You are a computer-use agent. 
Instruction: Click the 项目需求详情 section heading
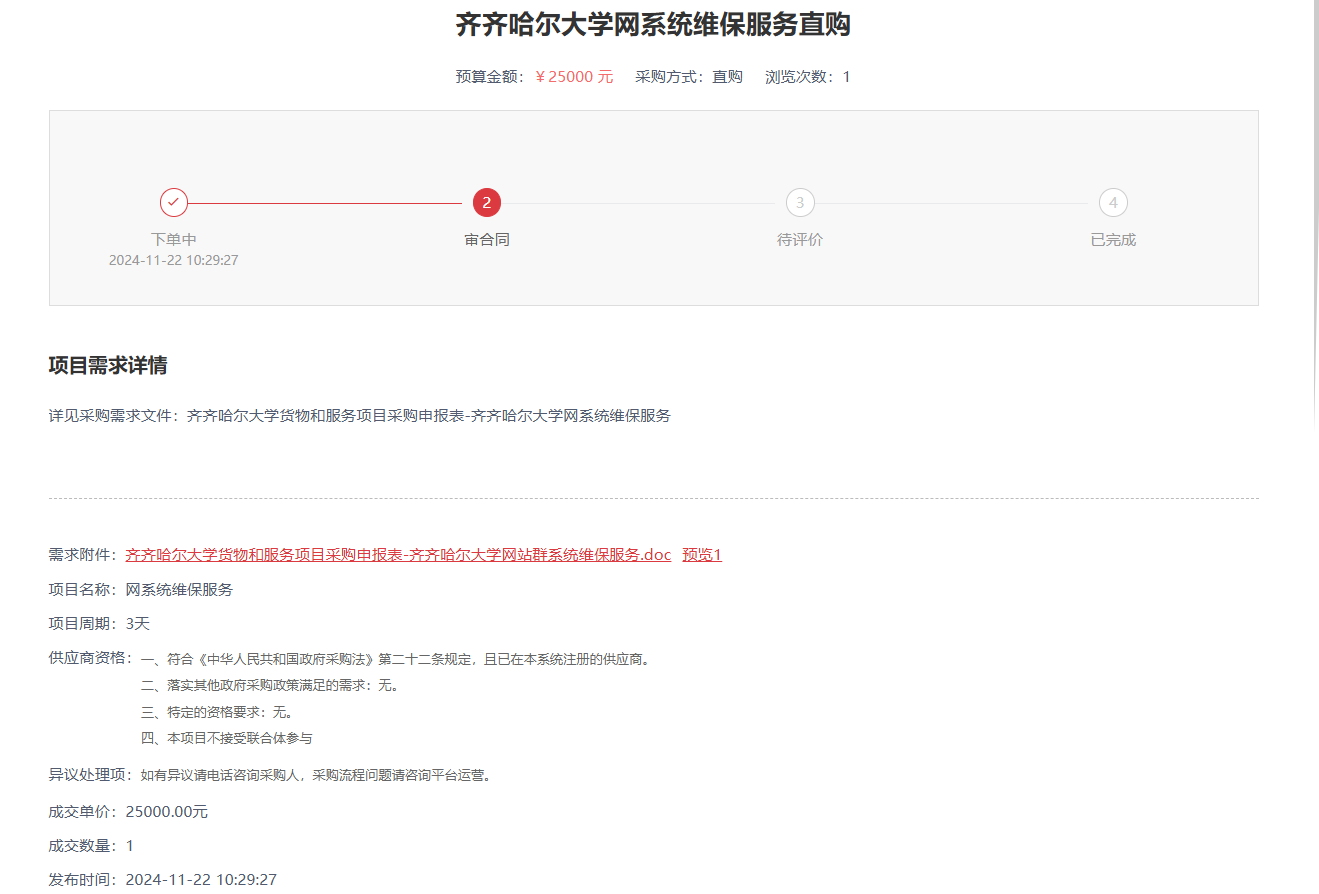point(108,366)
